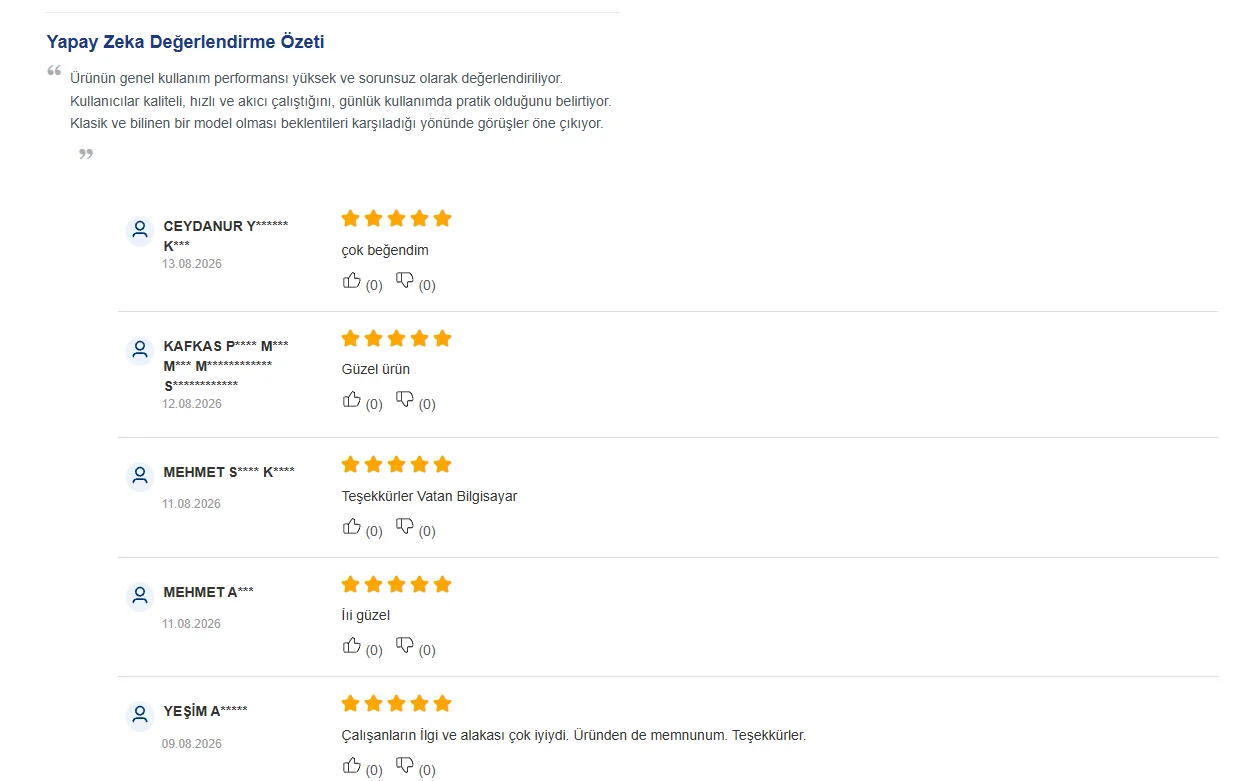This screenshot has height=781, width=1248.
Task: Dislike YEŞİM's review about helpful staff
Action: coord(405,766)
